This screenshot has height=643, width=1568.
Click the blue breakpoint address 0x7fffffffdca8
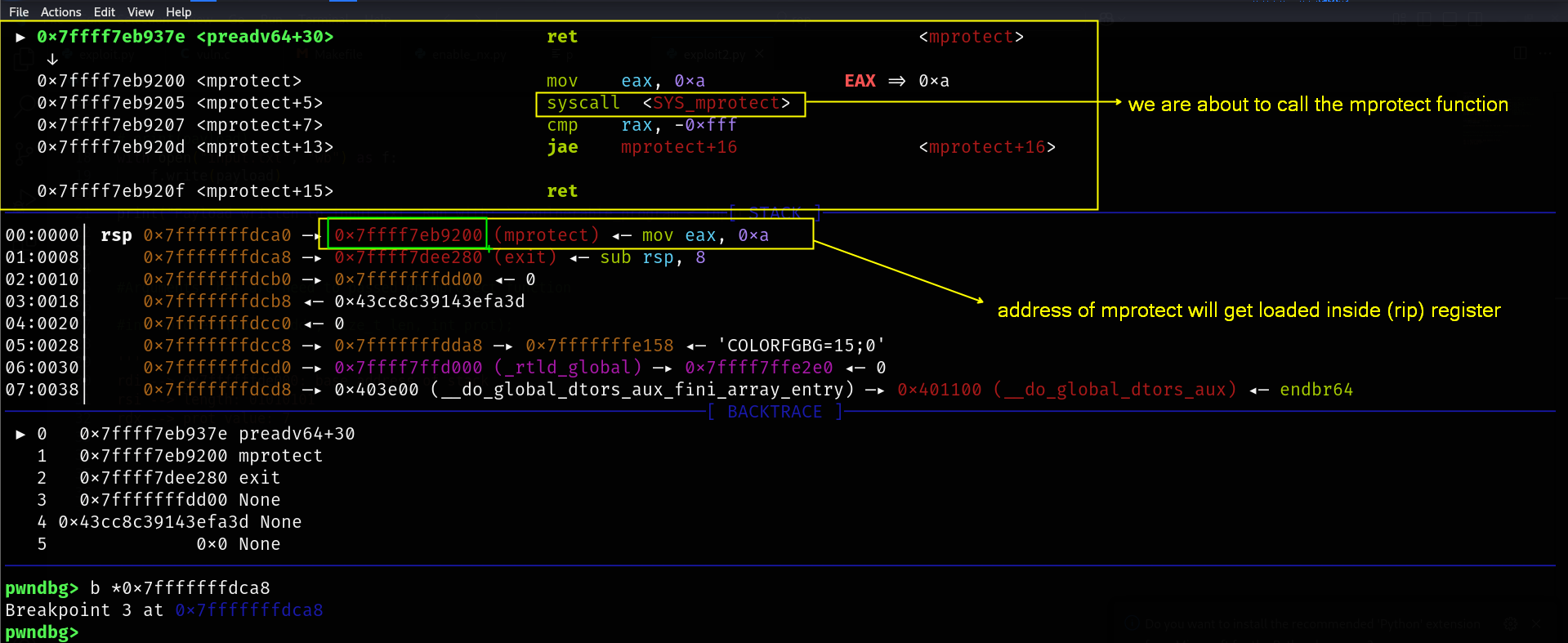248,610
